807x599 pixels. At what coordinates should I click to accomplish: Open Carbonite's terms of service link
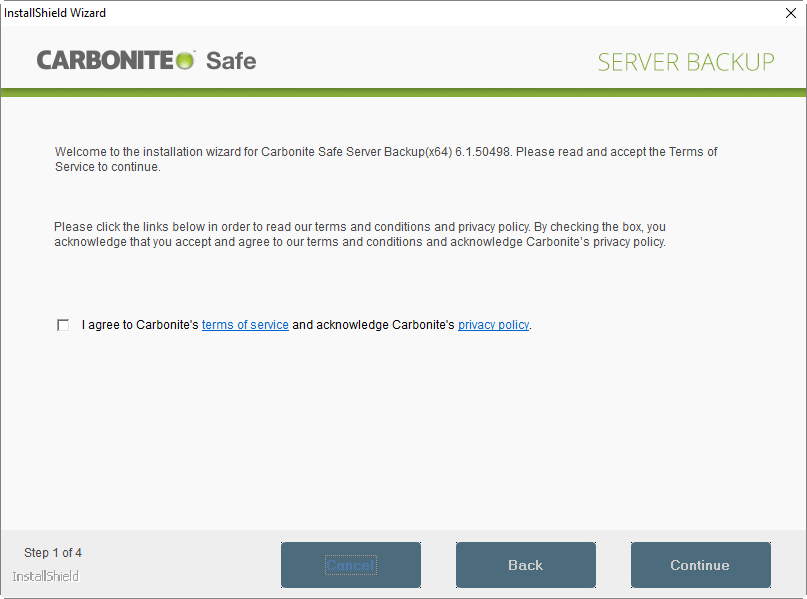(245, 324)
